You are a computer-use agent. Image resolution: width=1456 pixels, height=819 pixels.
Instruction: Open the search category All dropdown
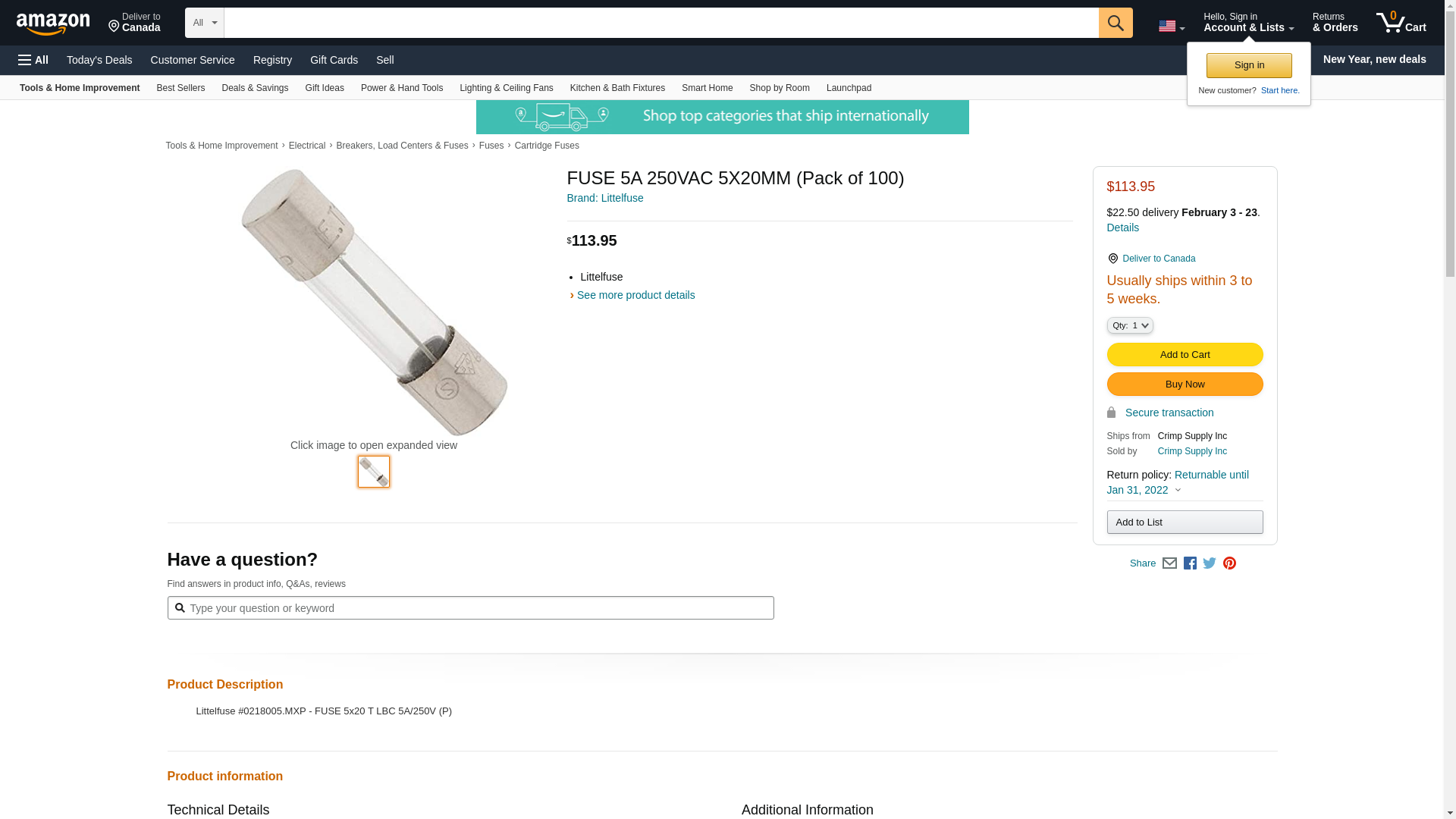(204, 23)
